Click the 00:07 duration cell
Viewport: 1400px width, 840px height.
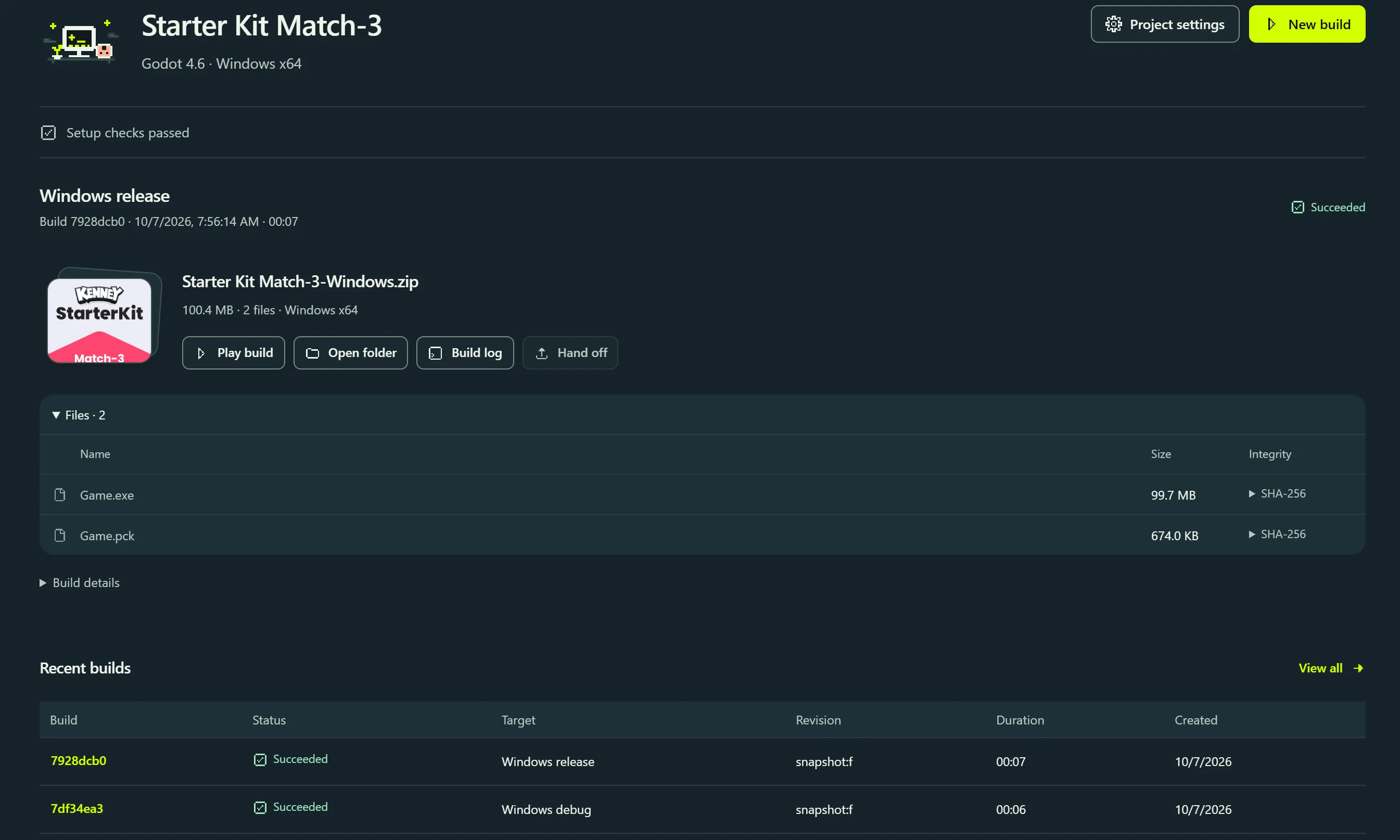point(1011,762)
